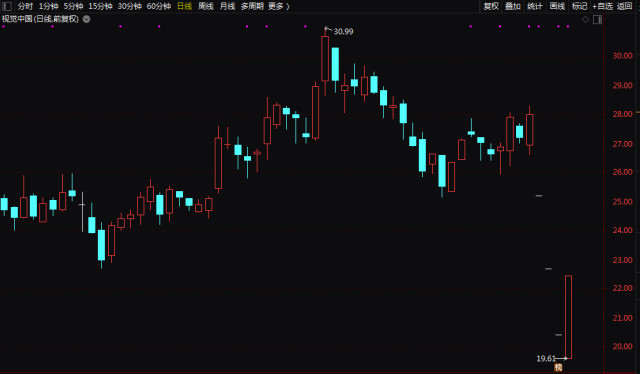
Task: Click the rightmost magenta event dot
Action: (x=568, y=27)
